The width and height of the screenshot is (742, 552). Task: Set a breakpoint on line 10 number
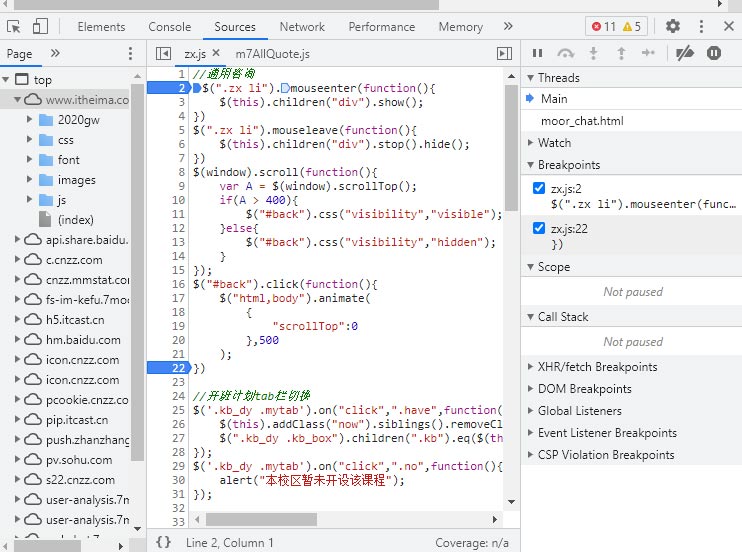point(178,200)
